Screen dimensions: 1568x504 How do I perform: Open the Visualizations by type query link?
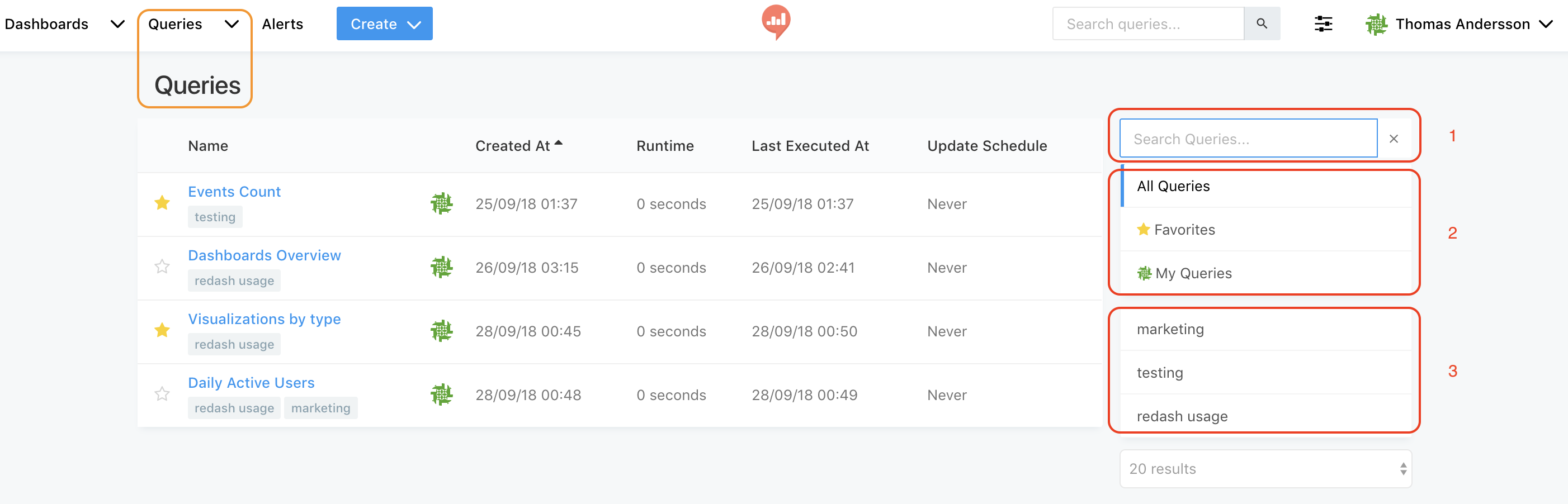click(264, 319)
